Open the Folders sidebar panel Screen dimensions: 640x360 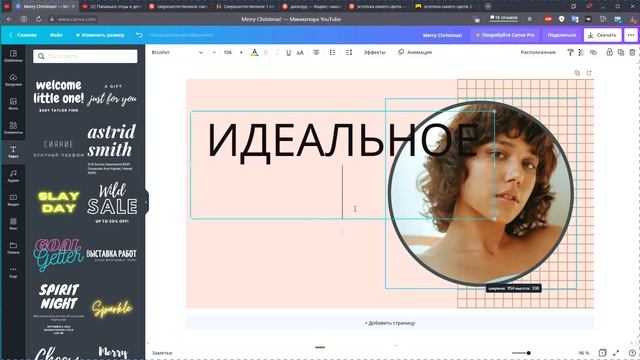pyautogui.click(x=13, y=248)
